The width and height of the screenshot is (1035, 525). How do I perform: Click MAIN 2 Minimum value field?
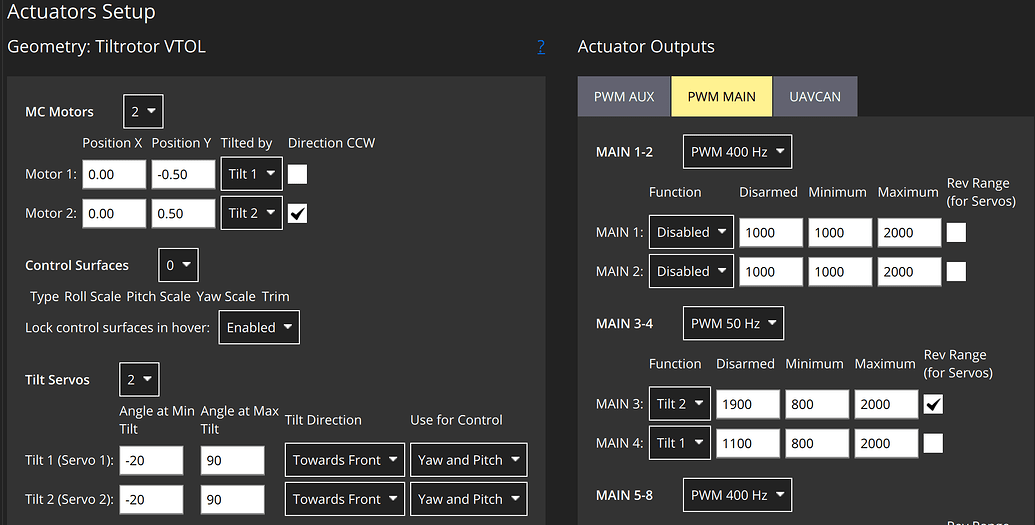point(840,271)
